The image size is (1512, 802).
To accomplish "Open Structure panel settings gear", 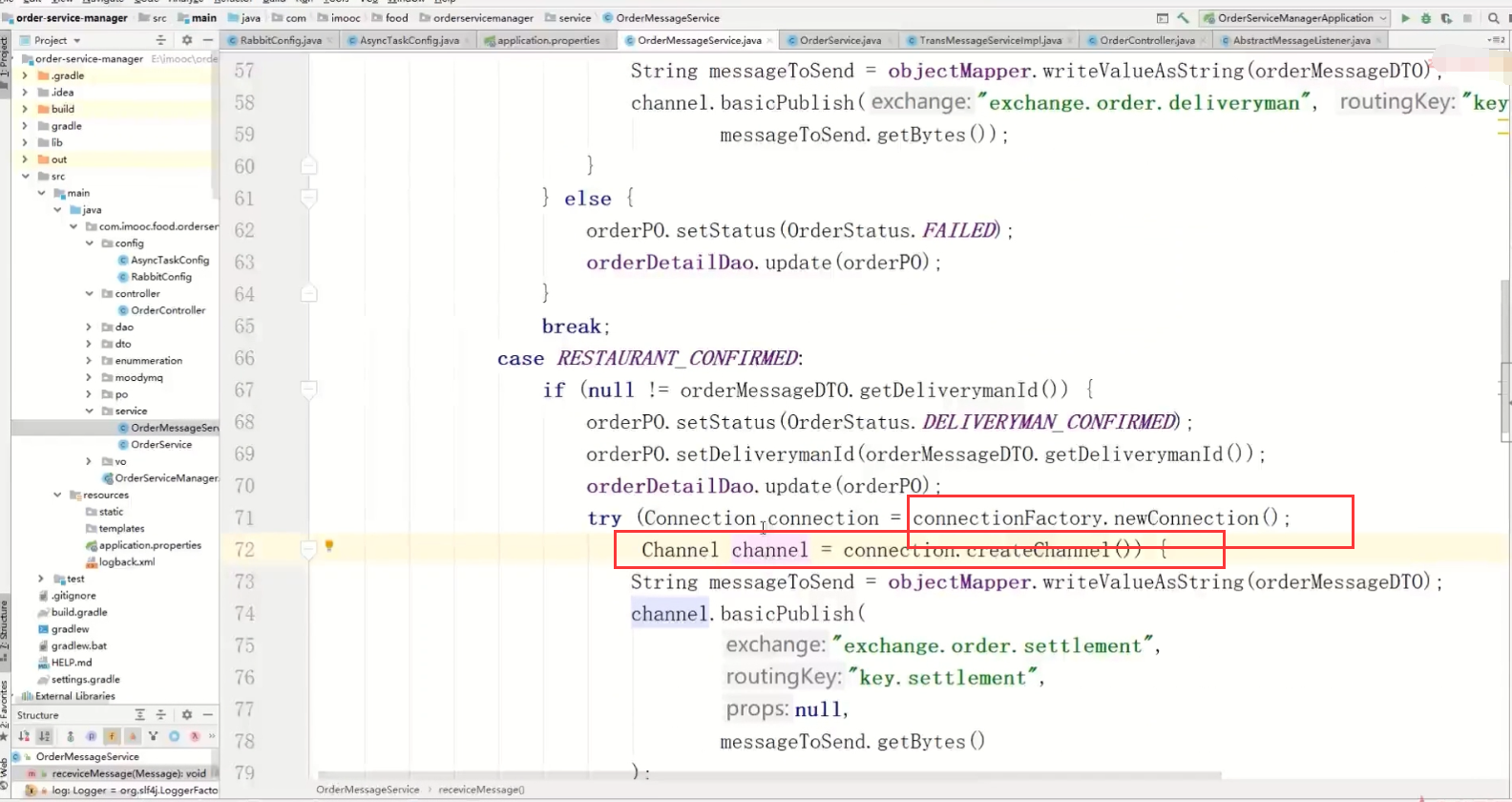I will [x=187, y=715].
